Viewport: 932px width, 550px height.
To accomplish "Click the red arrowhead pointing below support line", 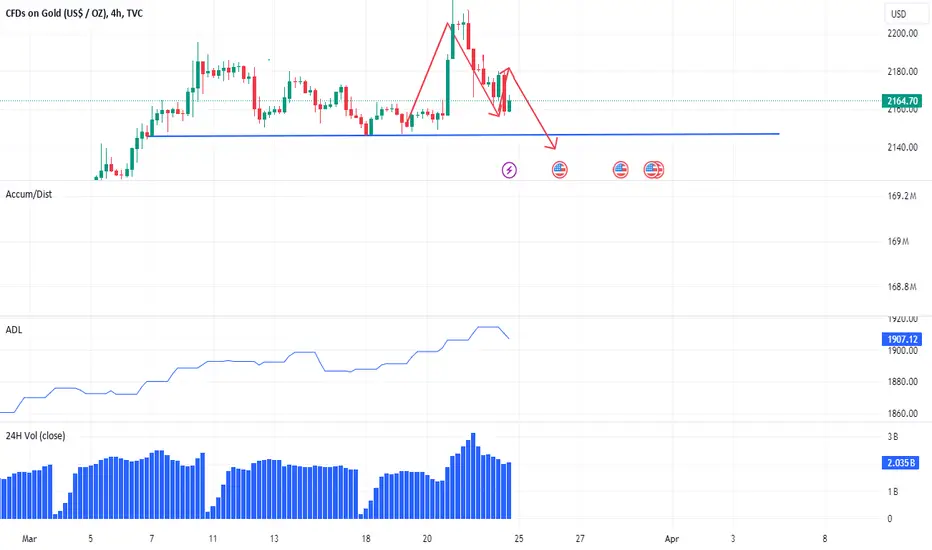I will [552, 143].
